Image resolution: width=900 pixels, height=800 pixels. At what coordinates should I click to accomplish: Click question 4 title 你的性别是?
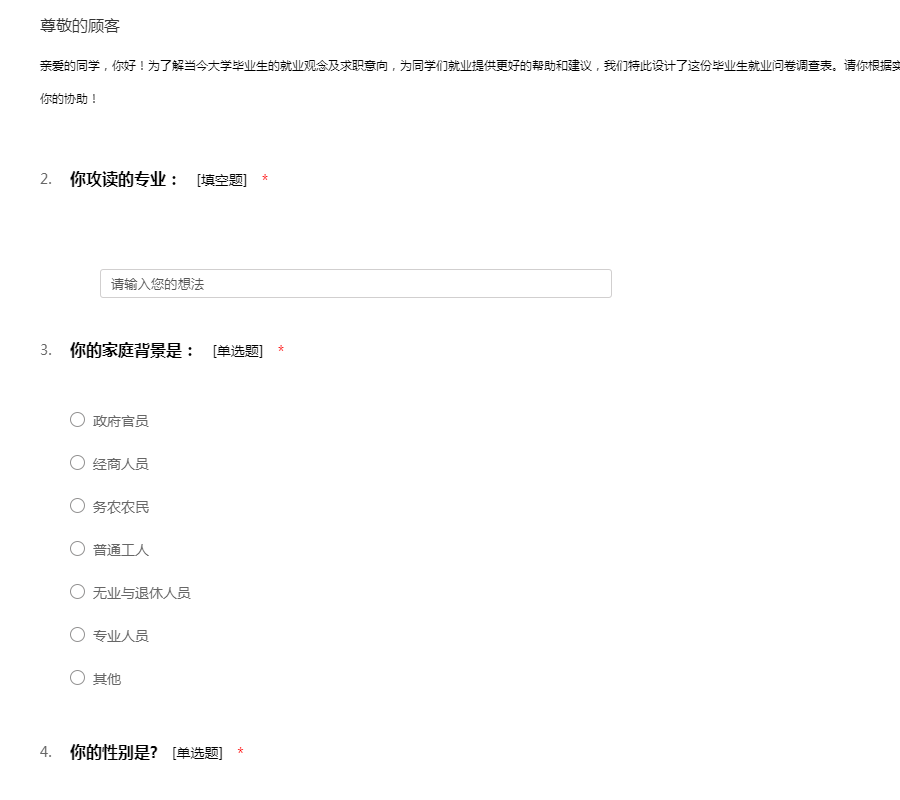point(113,753)
